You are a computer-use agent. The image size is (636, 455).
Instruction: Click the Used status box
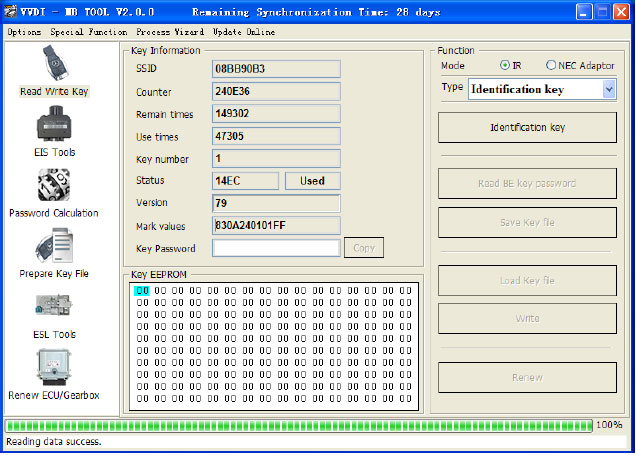point(313,181)
